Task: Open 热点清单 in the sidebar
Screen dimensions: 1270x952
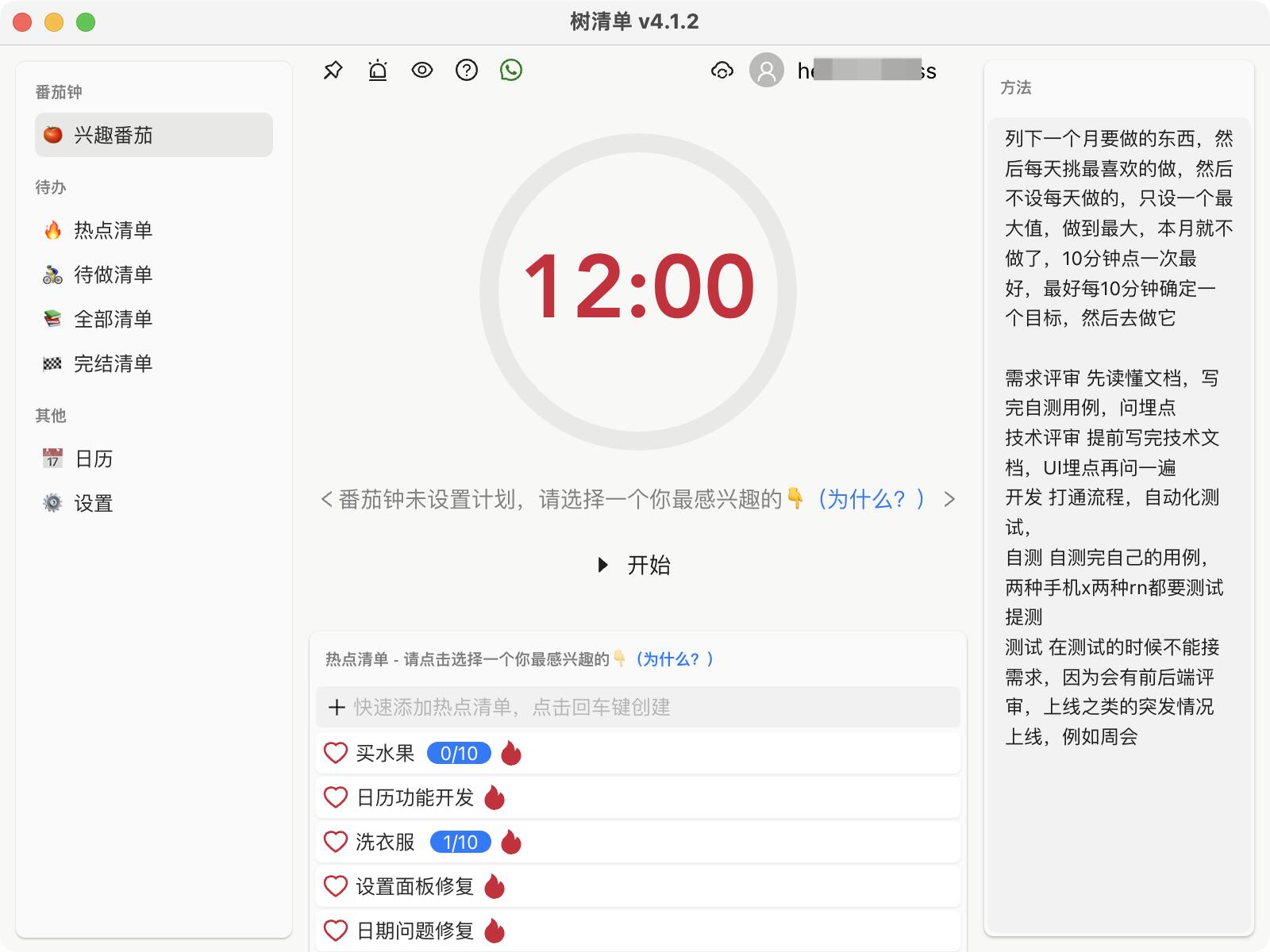Action: 113,230
